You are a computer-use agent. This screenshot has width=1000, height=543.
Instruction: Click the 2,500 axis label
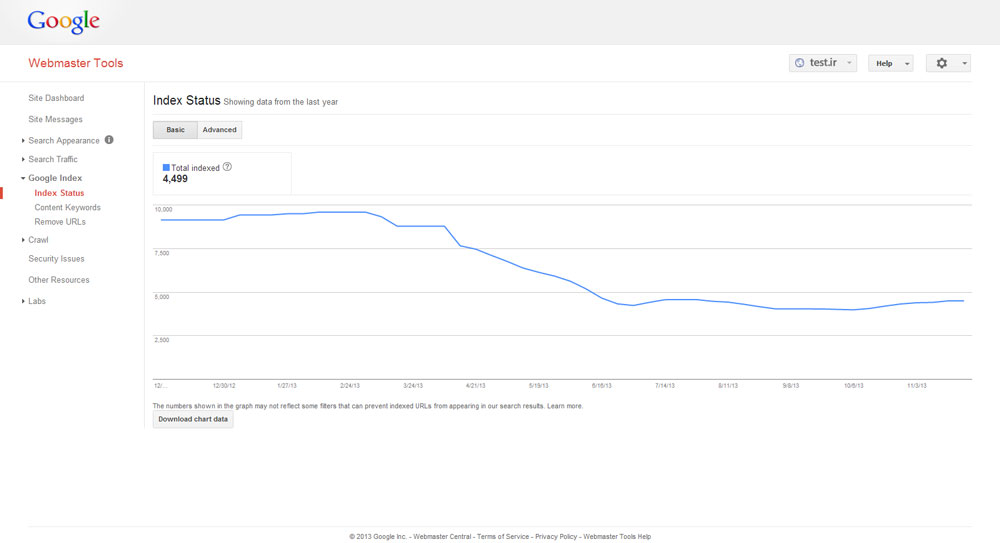pos(162,340)
